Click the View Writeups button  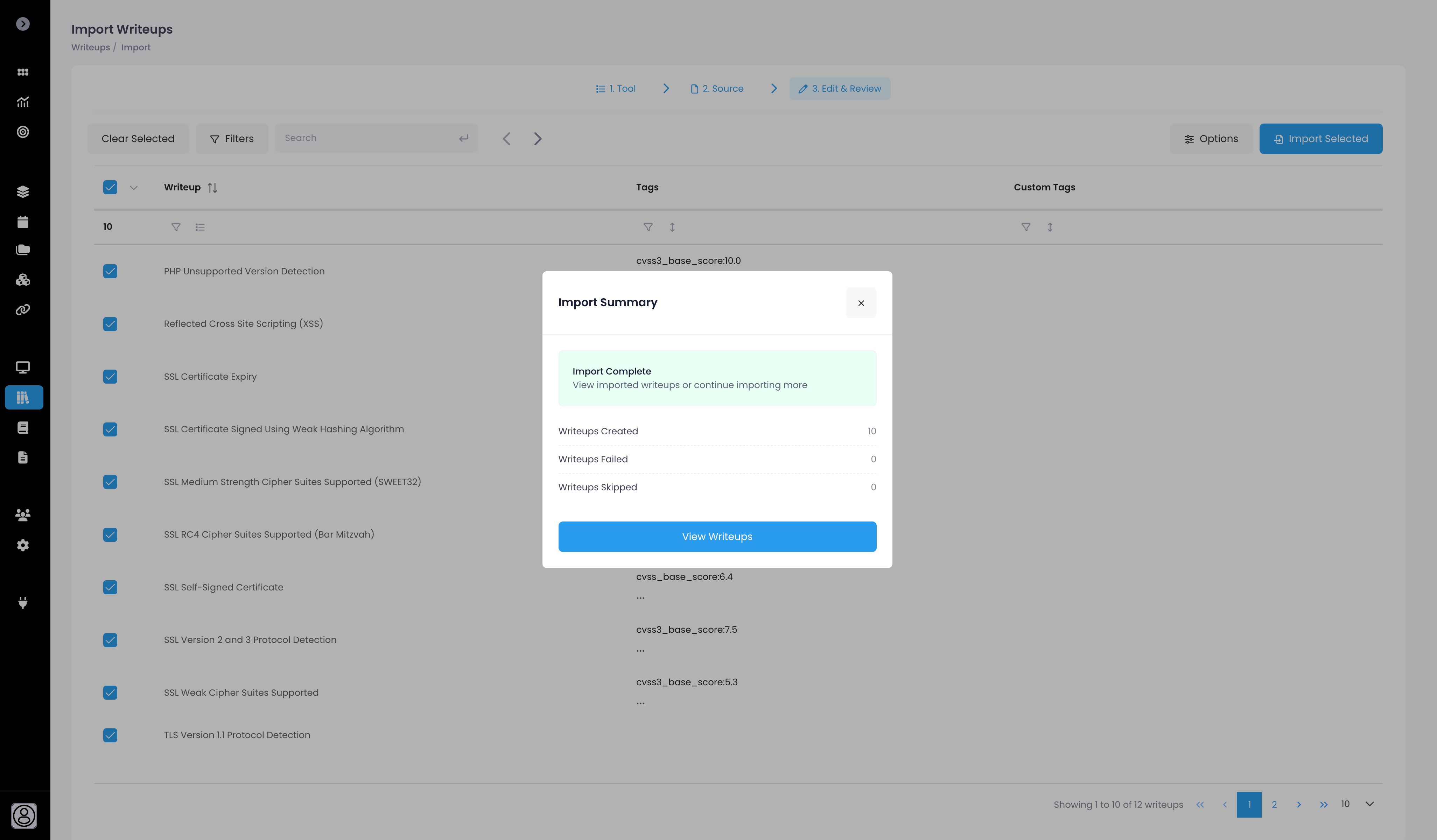pos(717,537)
